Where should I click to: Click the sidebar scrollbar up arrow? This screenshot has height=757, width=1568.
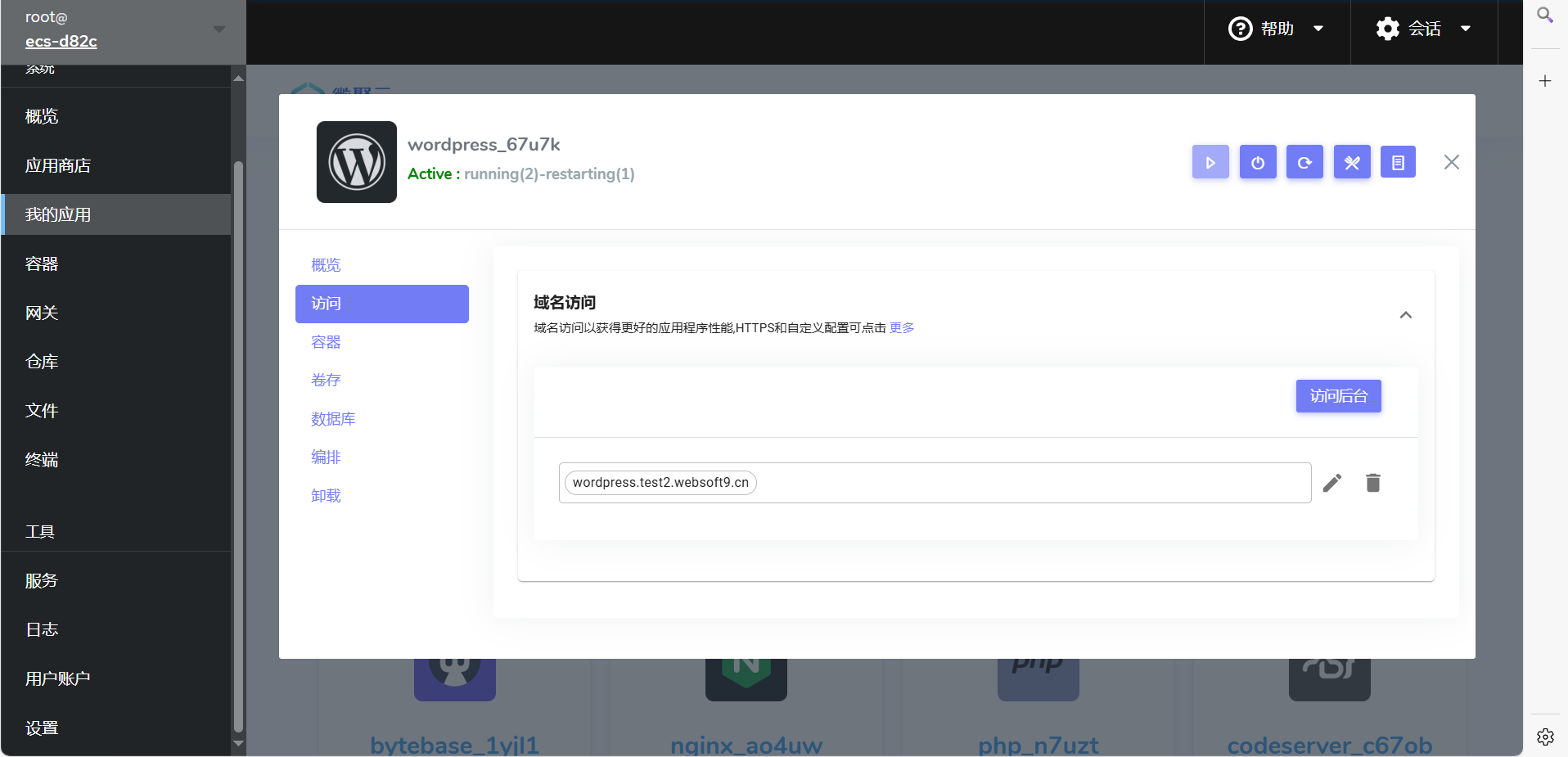click(x=239, y=79)
